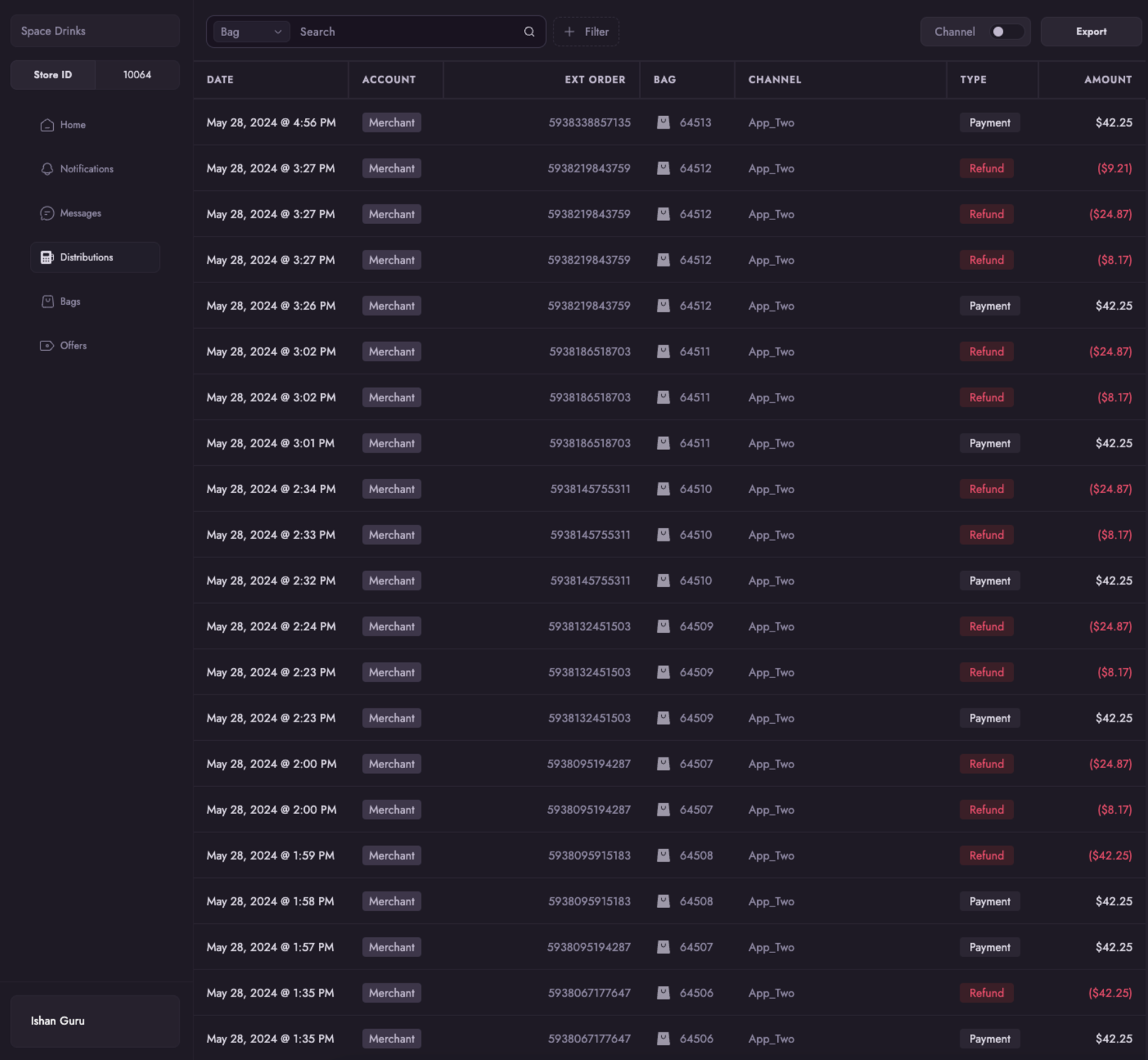
Task: Click into the Search text field
Action: (x=409, y=32)
